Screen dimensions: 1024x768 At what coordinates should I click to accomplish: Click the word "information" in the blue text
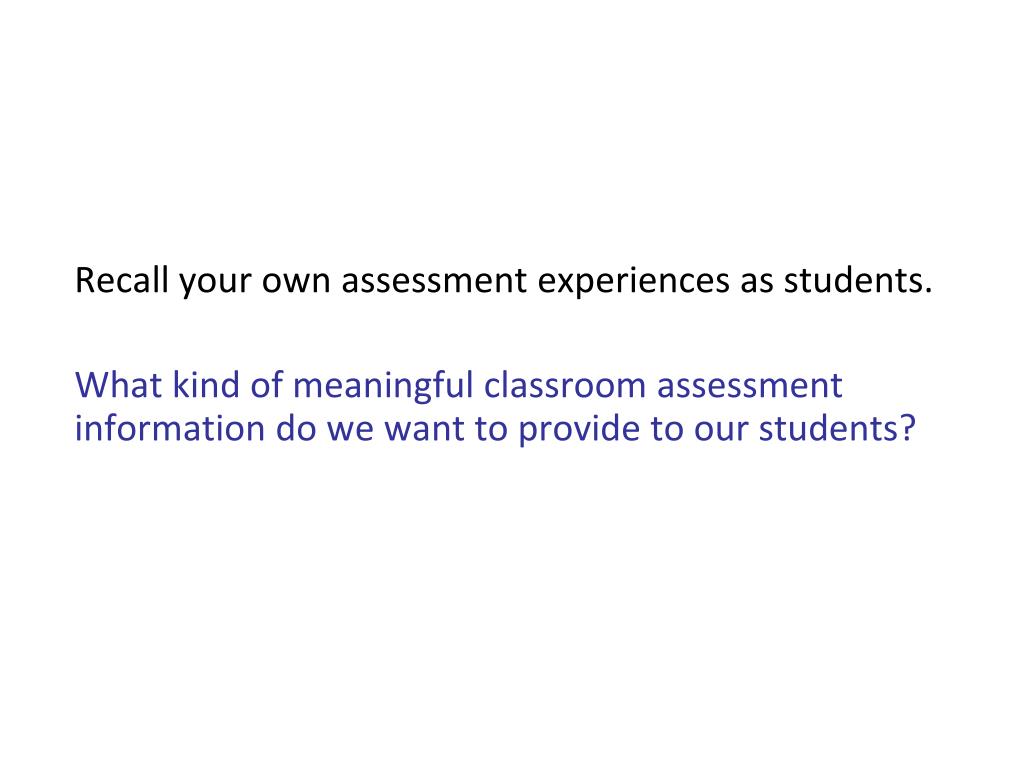click(169, 428)
